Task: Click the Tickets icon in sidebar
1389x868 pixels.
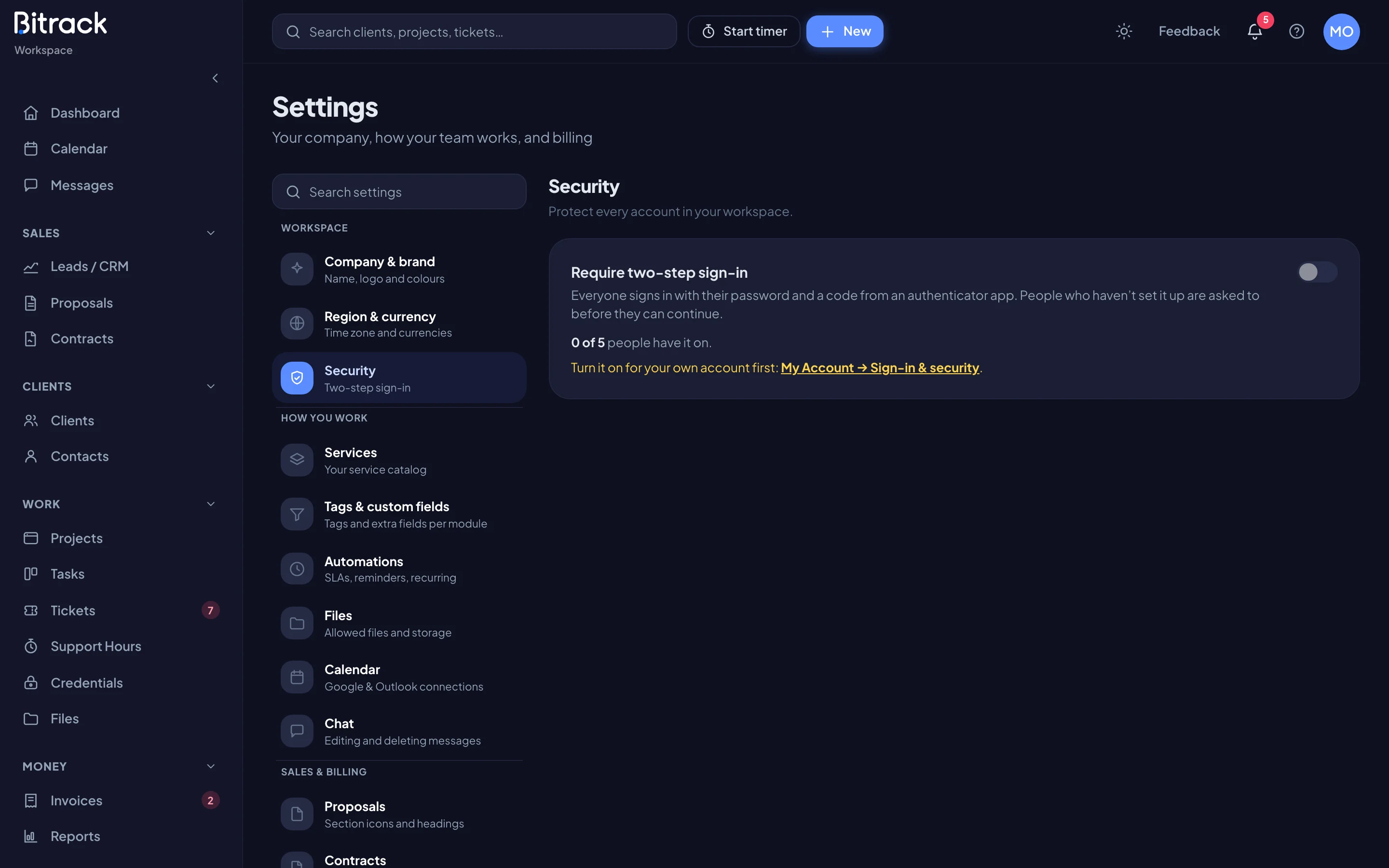Action: click(31, 610)
